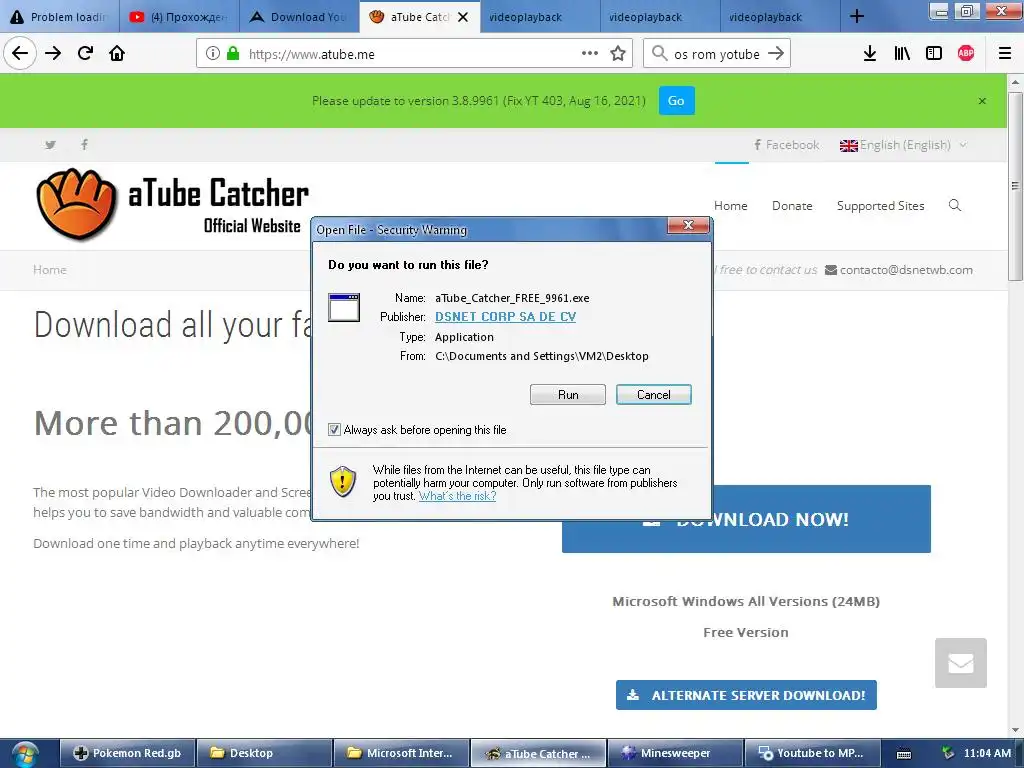The height and width of the screenshot is (768, 1024).
Task: Open Youtube to MP taskbar button
Action: 812,754
